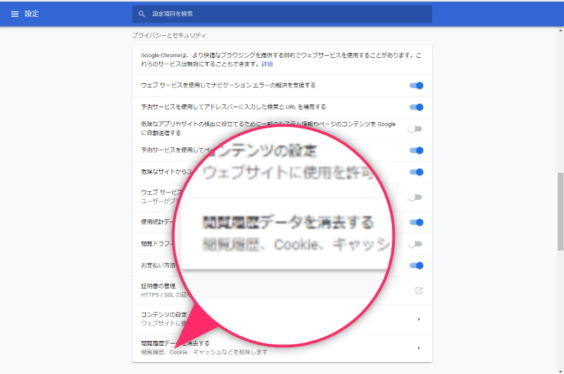Viewport: 564px width, 374px height.
Task: Expand 閲覧履歴データを消去する with its arrow
Action: 419,348
